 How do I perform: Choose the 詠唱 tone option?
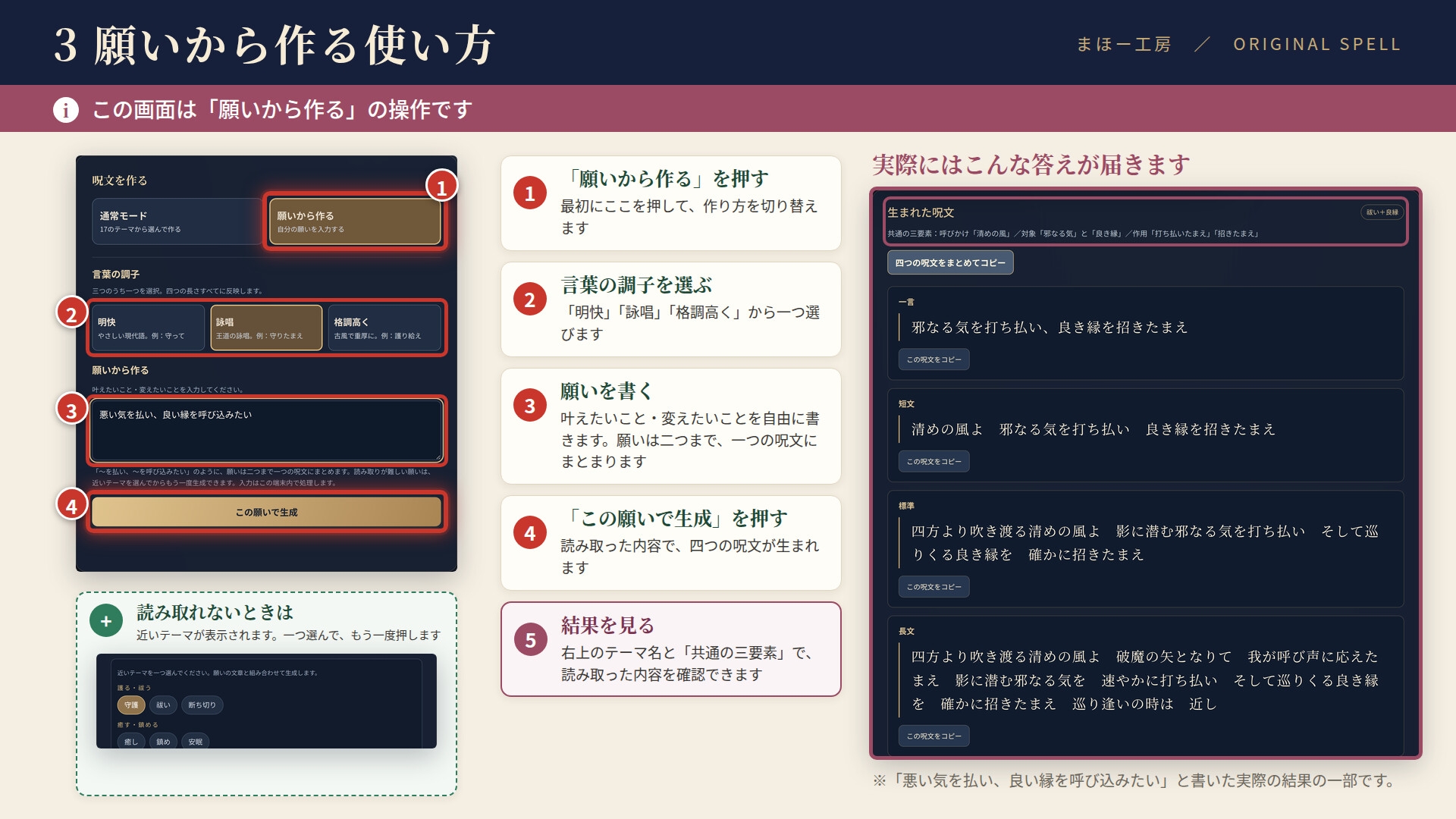click(x=266, y=328)
